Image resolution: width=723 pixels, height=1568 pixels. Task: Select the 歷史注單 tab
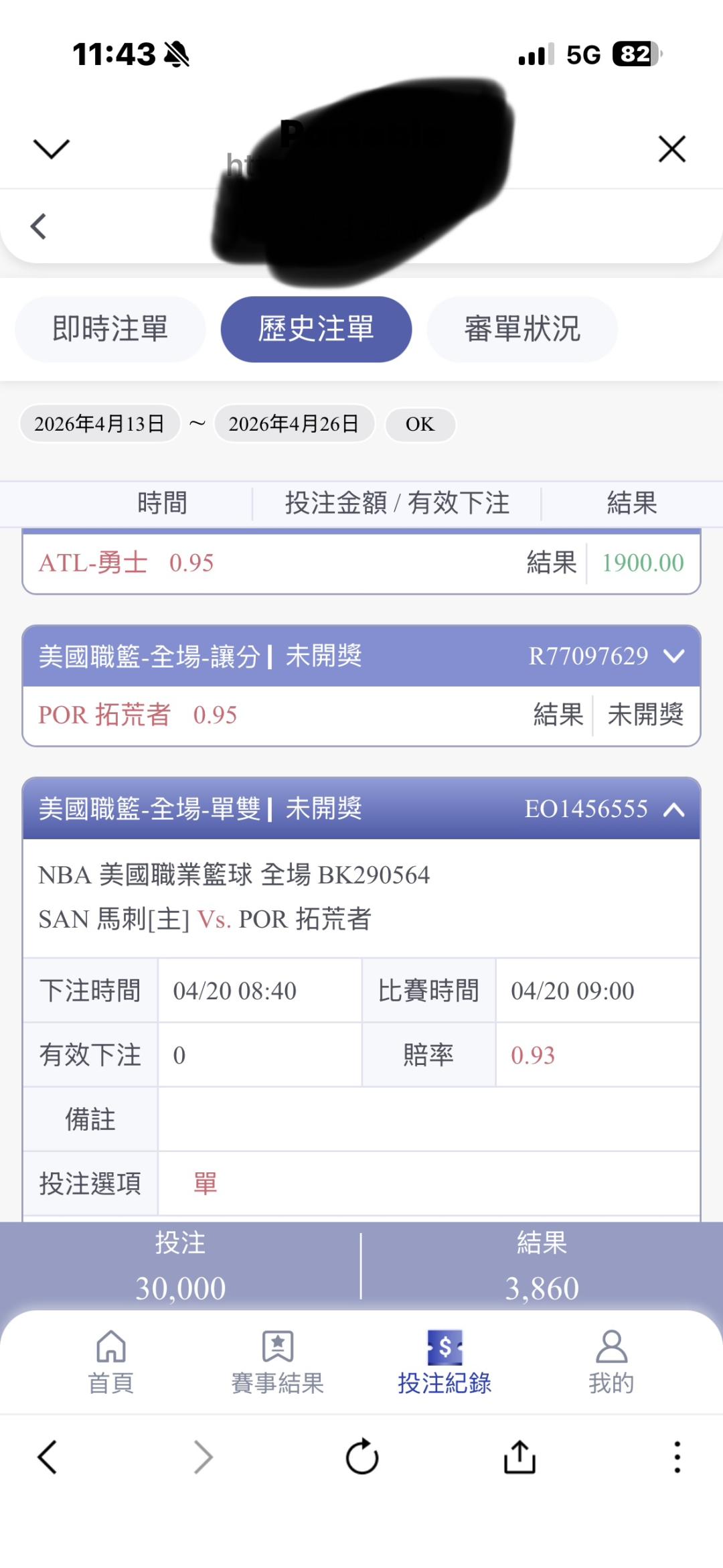(316, 330)
